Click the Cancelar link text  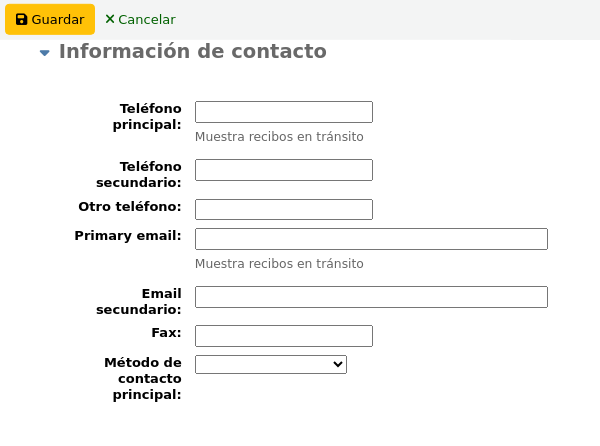146,19
